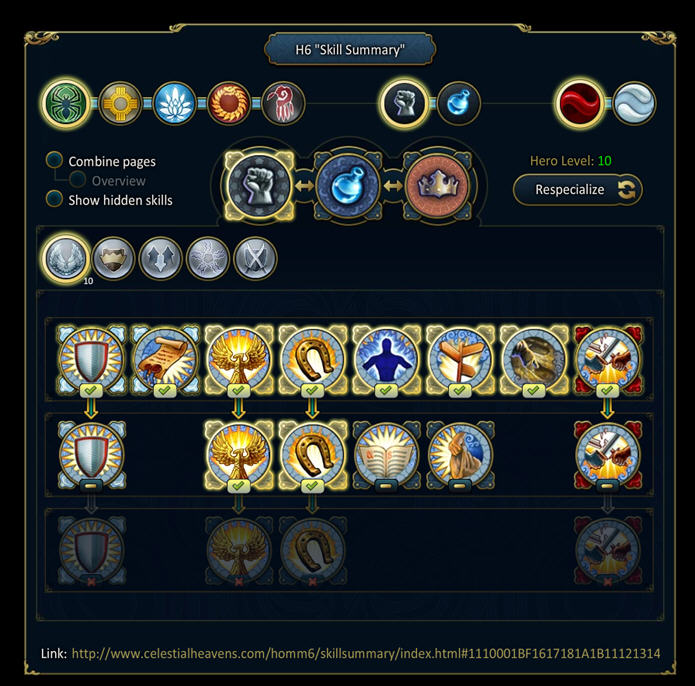This screenshot has width=695, height=686.
Task: Choose the open book skill icon
Action: pyautogui.click(x=386, y=455)
